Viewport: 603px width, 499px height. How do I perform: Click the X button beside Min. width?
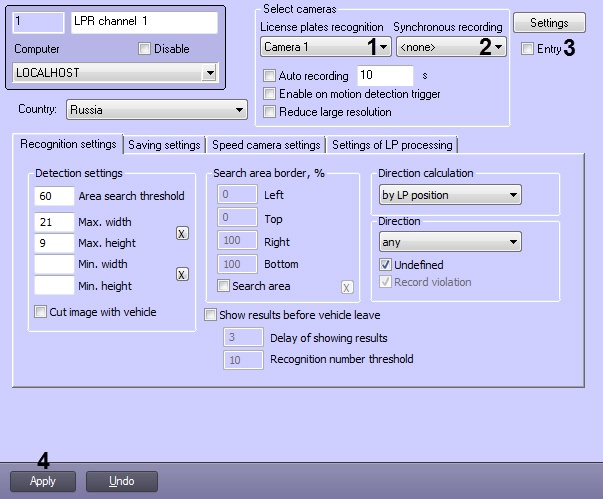pyautogui.click(x=182, y=274)
